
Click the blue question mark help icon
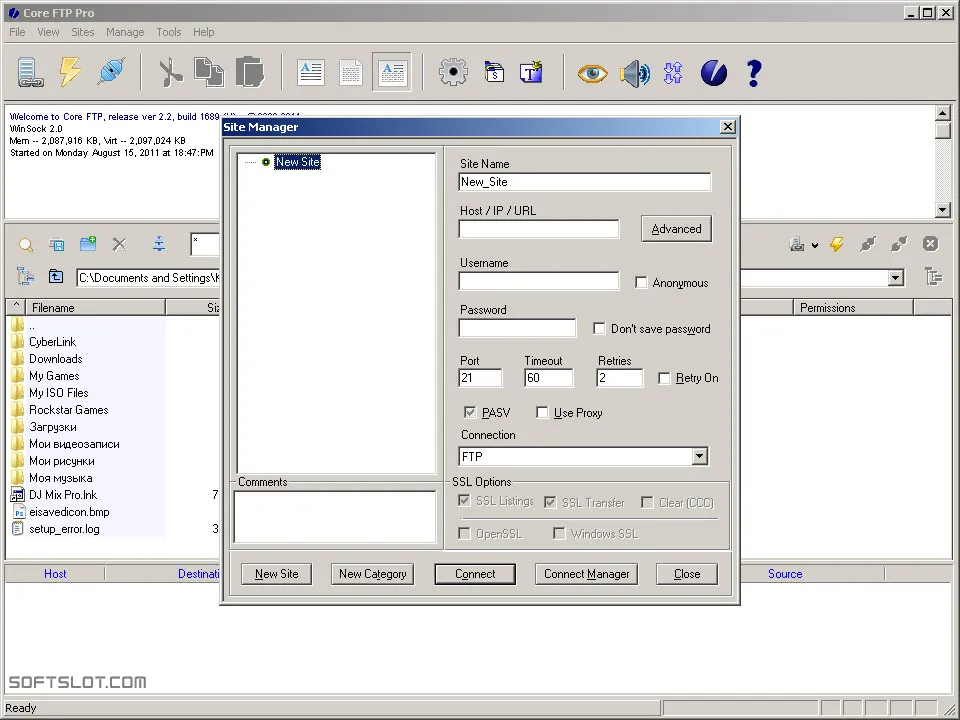click(x=754, y=73)
